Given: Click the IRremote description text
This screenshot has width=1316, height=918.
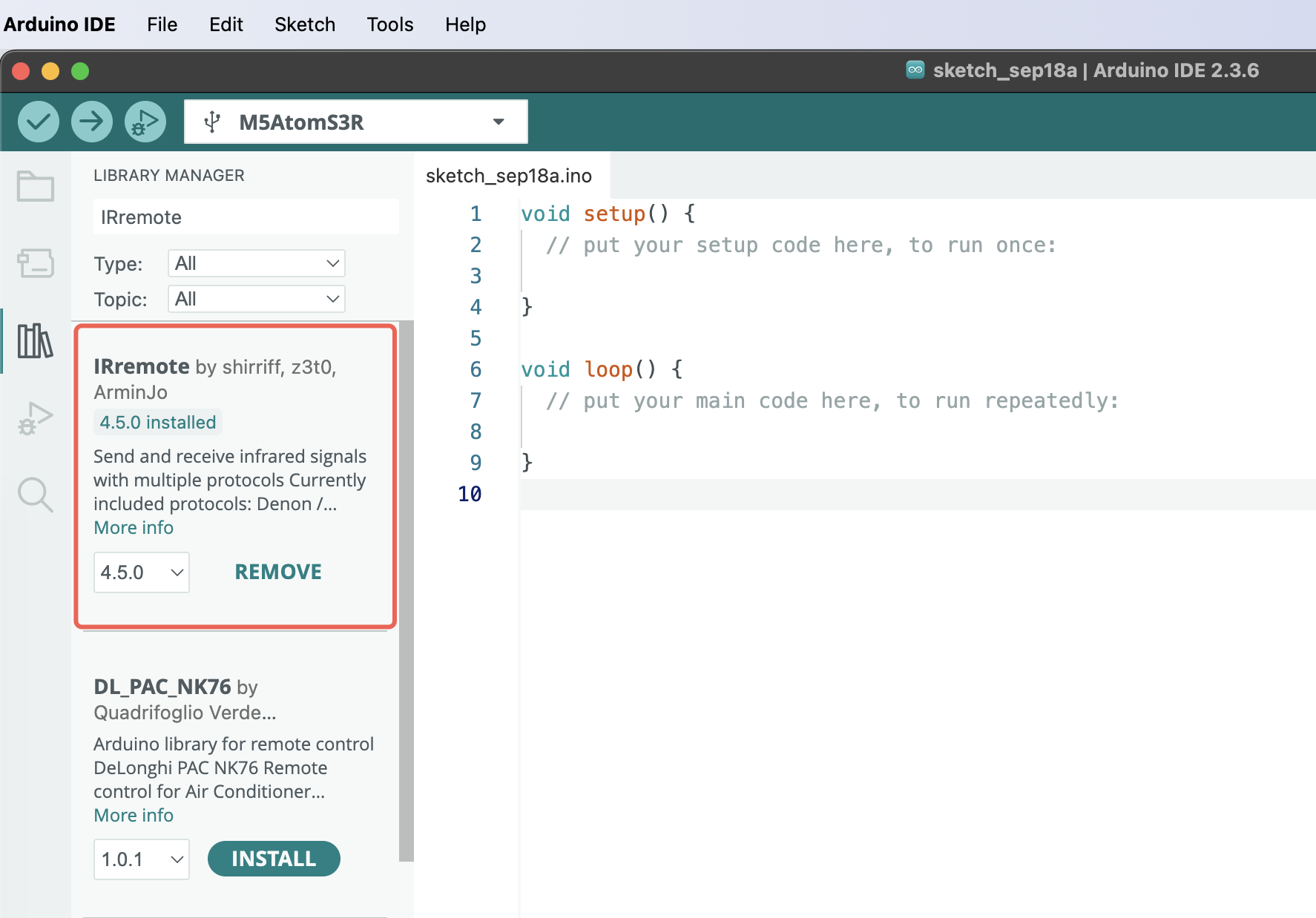Looking at the screenshot, I should [x=230, y=480].
